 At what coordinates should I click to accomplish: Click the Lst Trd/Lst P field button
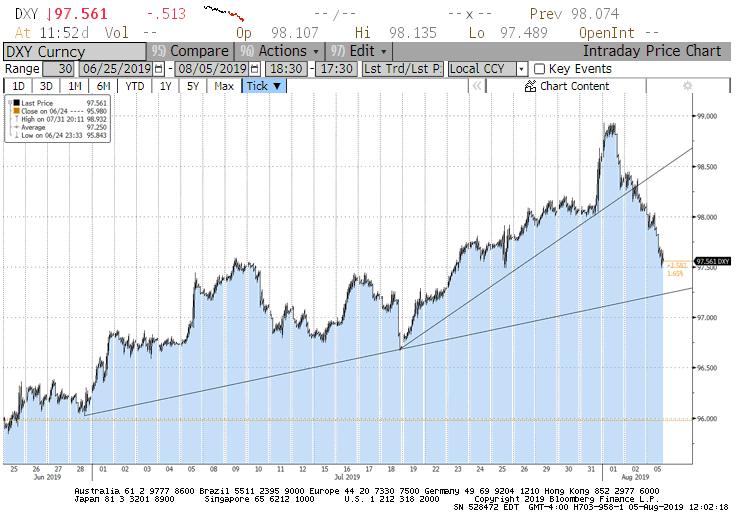coord(401,69)
